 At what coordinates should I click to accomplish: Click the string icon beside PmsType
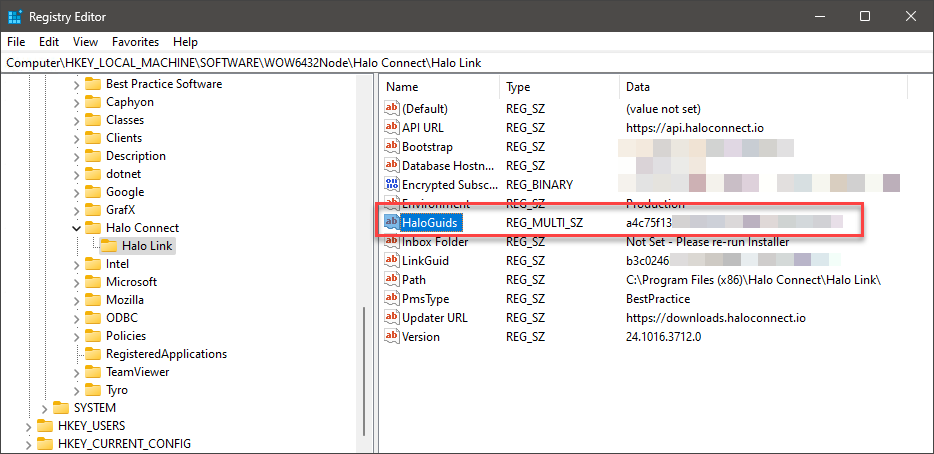pyautogui.click(x=391, y=298)
